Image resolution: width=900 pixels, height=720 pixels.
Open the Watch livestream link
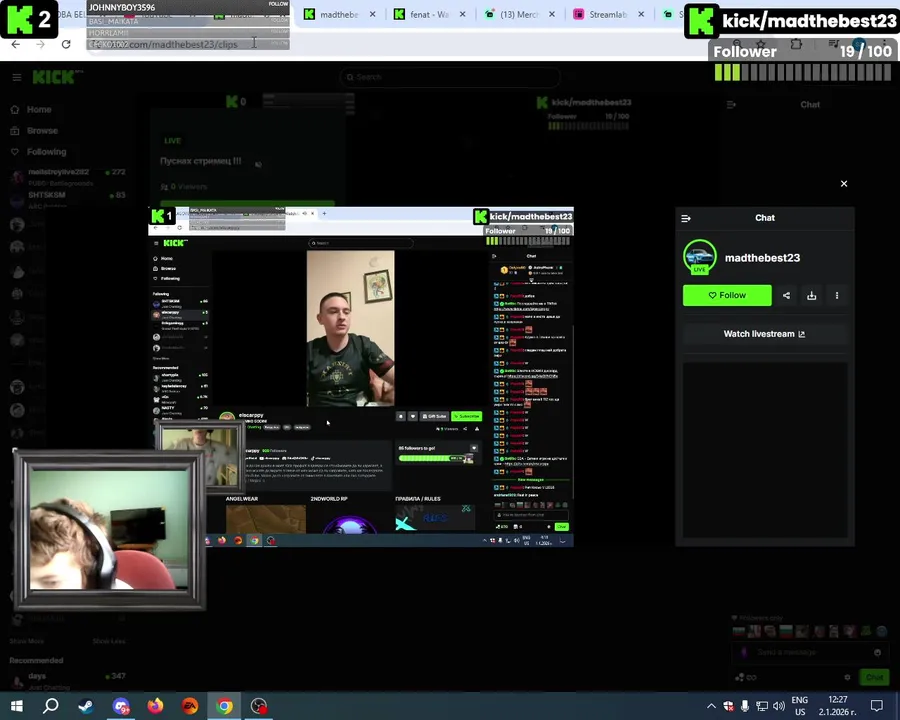[x=765, y=334]
